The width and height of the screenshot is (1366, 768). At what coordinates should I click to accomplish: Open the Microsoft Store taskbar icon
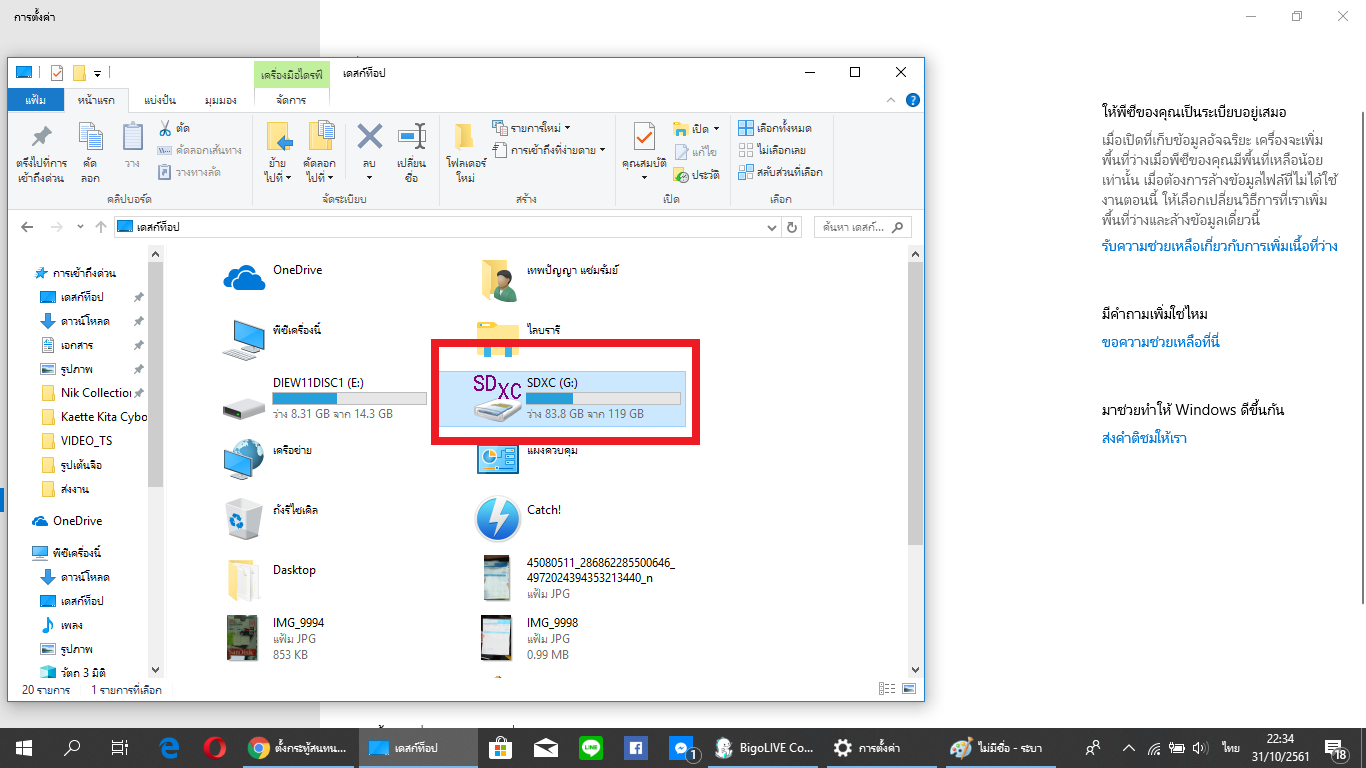point(500,748)
